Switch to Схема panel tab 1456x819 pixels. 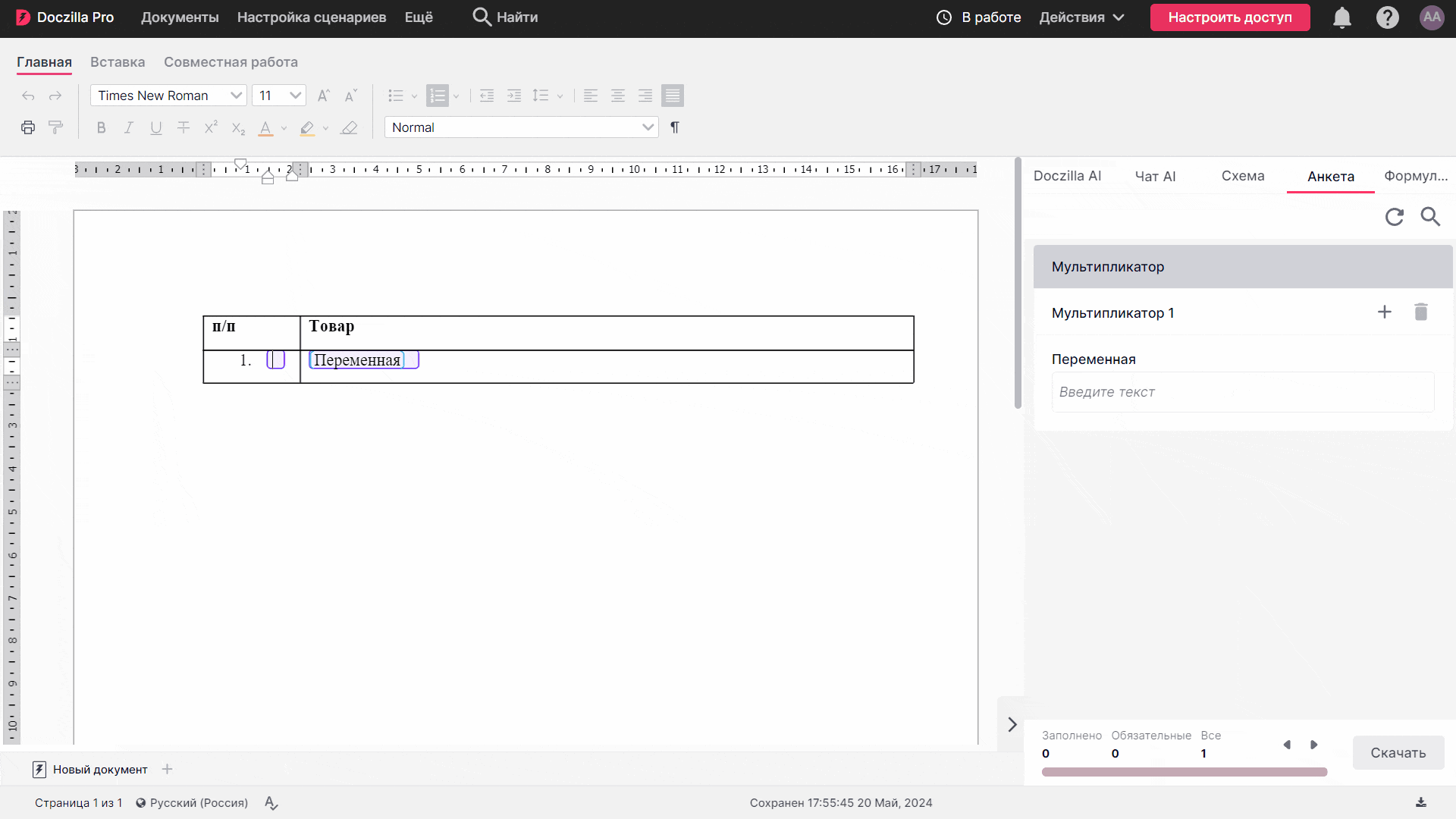(x=1243, y=176)
